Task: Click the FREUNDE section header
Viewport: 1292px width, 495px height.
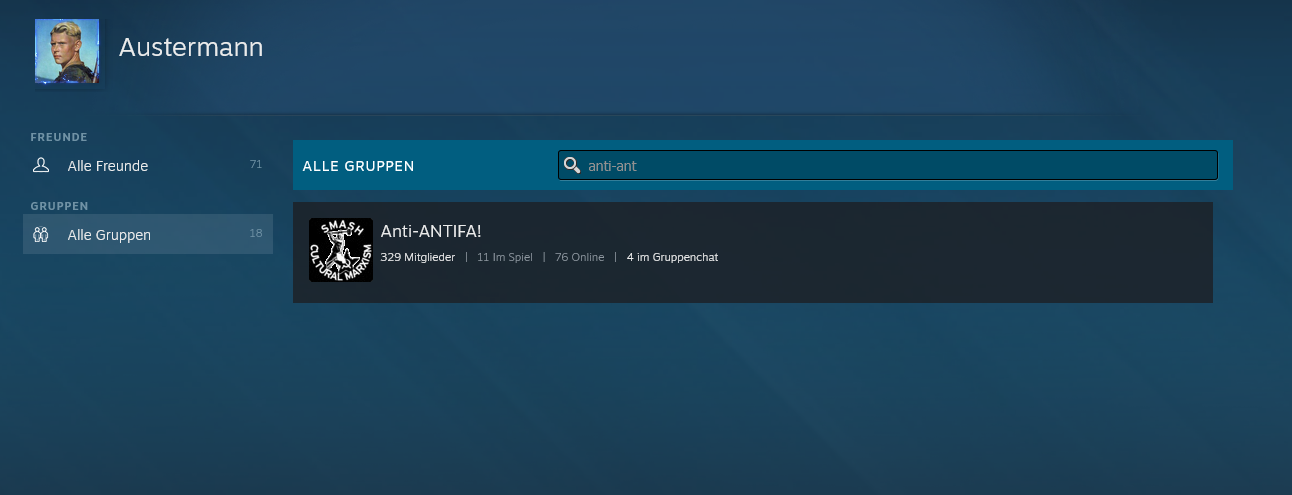Action: point(59,137)
